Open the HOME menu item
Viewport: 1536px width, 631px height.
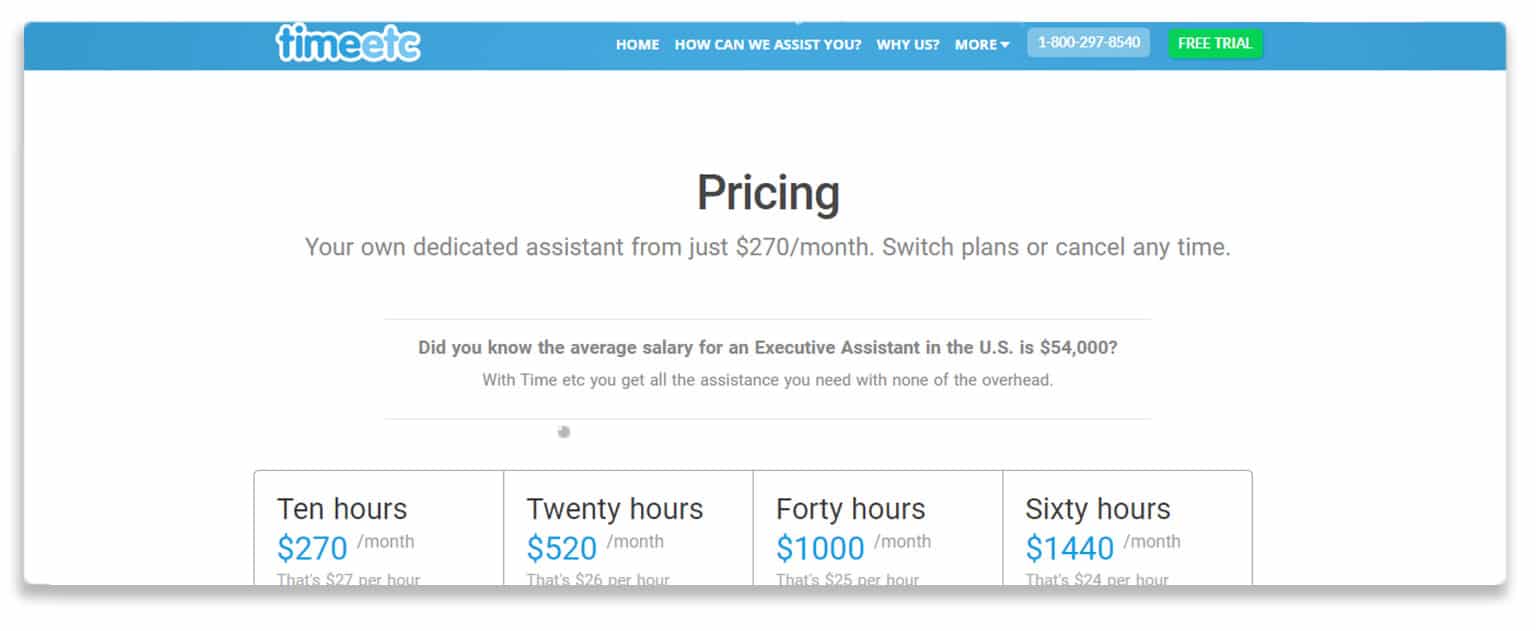[x=637, y=45]
